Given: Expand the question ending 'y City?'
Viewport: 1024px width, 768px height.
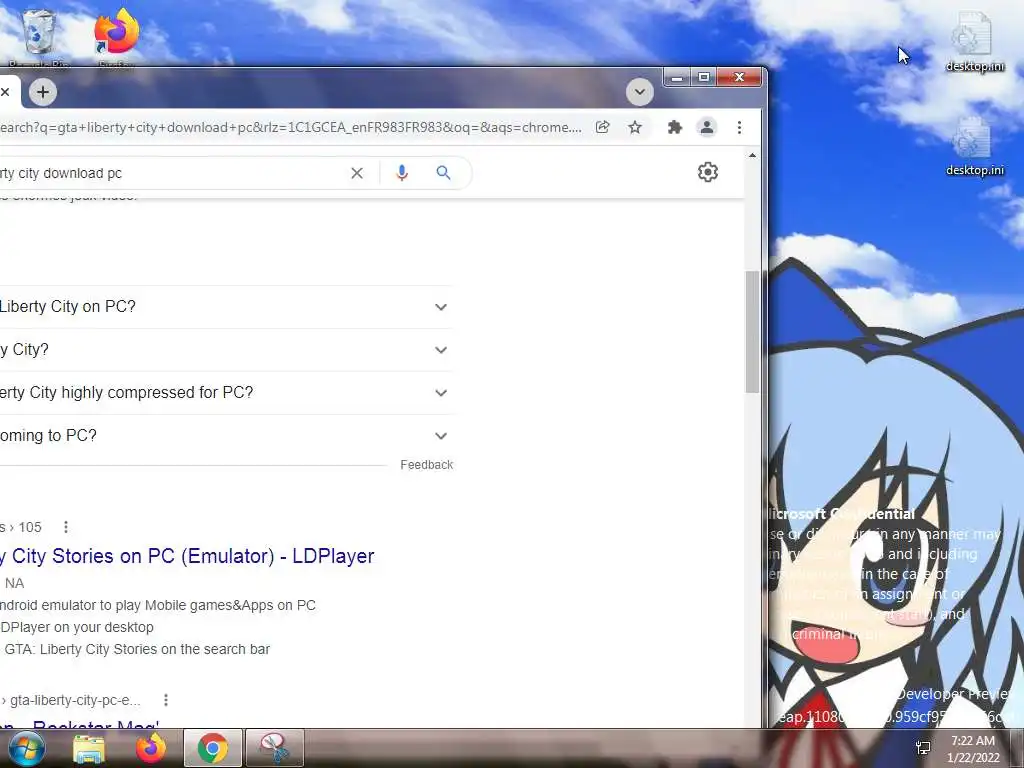Looking at the screenshot, I should point(226,350).
